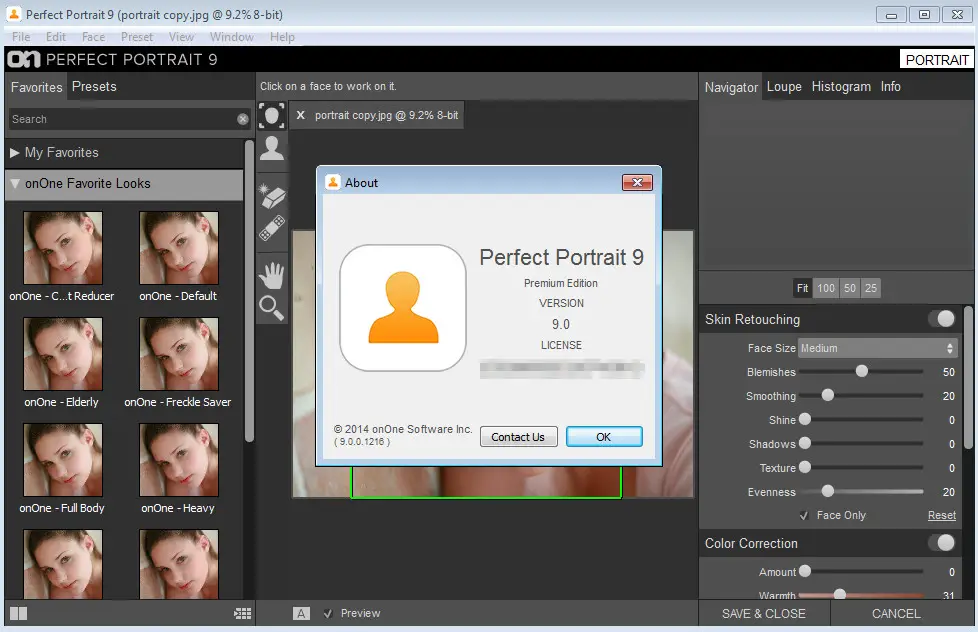This screenshot has height=632, width=978.
Task: Set navigator zoom to 50
Action: tap(850, 288)
